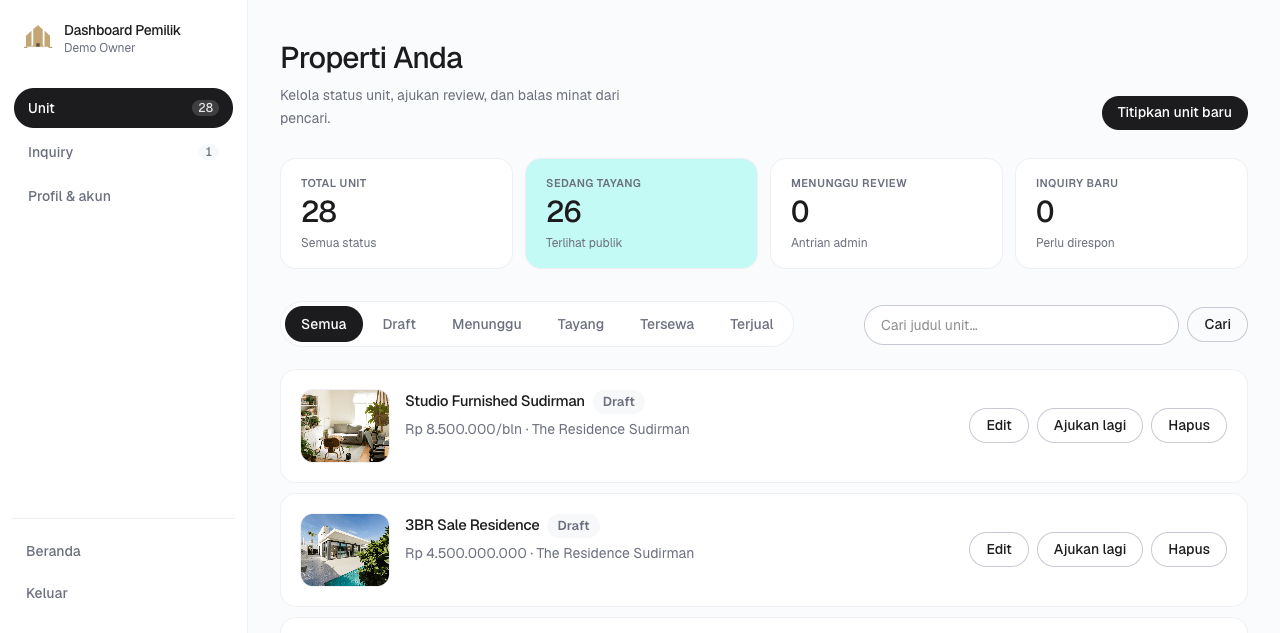Click the Rp 8.500.000/bln price text
Viewport: 1280px width, 633px height.
(464, 429)
